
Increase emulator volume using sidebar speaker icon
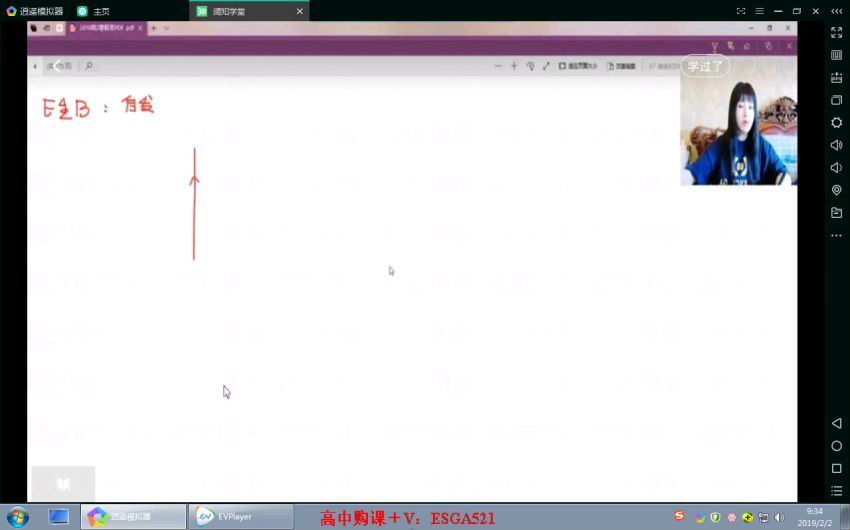836,145
